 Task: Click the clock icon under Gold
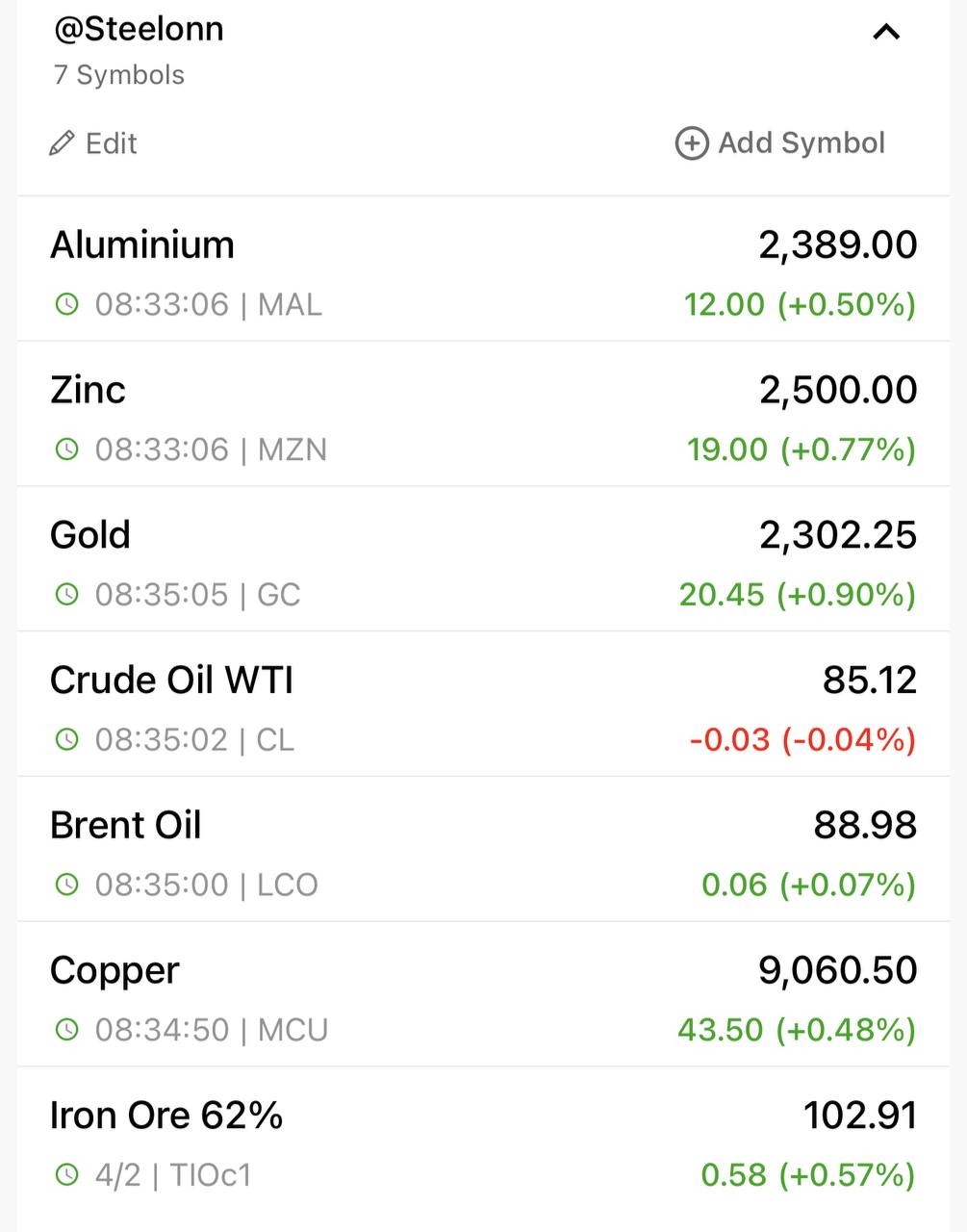[66, 595]
